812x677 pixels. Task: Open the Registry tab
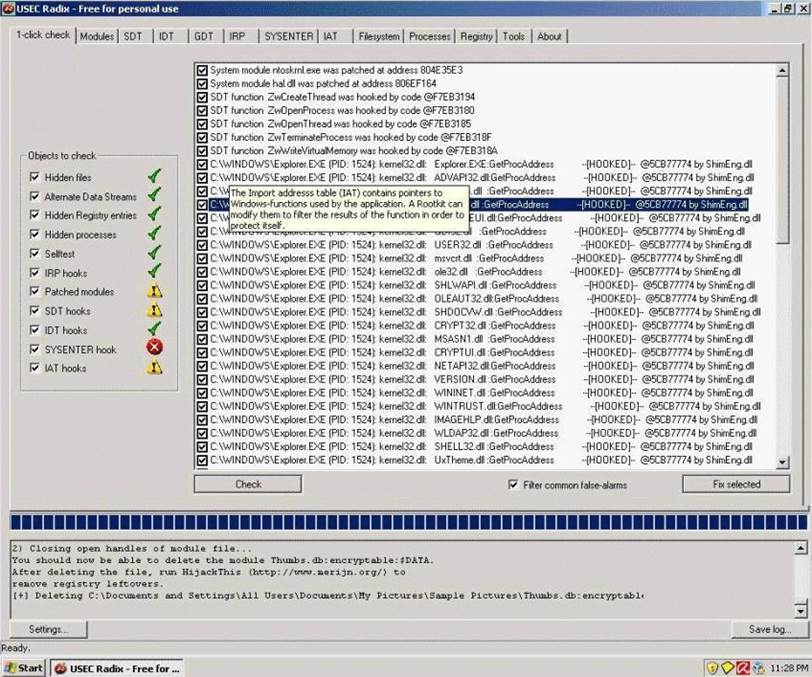tap(476, 36)
